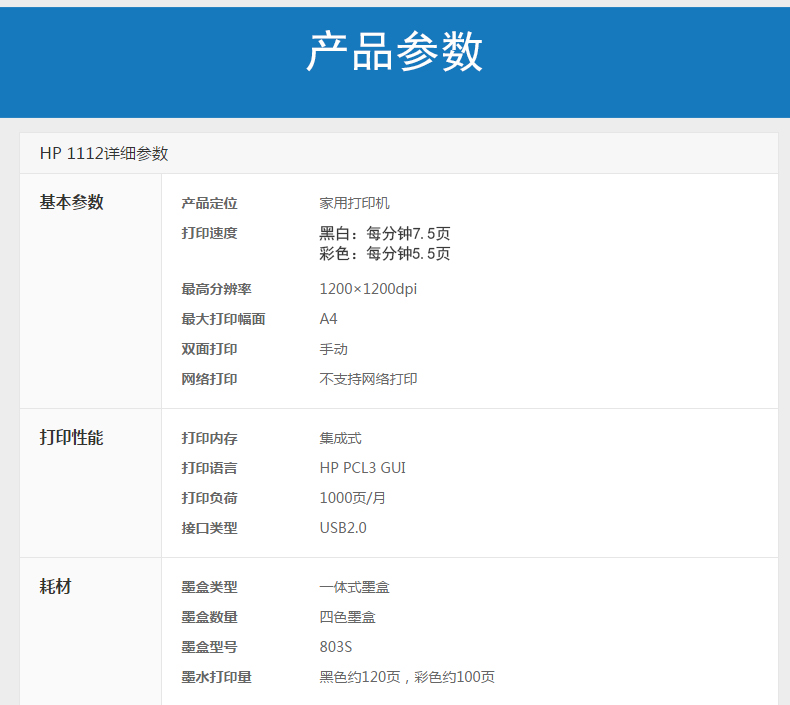
Task: Click the 最高分辨率 label
Action: point(216,289)
